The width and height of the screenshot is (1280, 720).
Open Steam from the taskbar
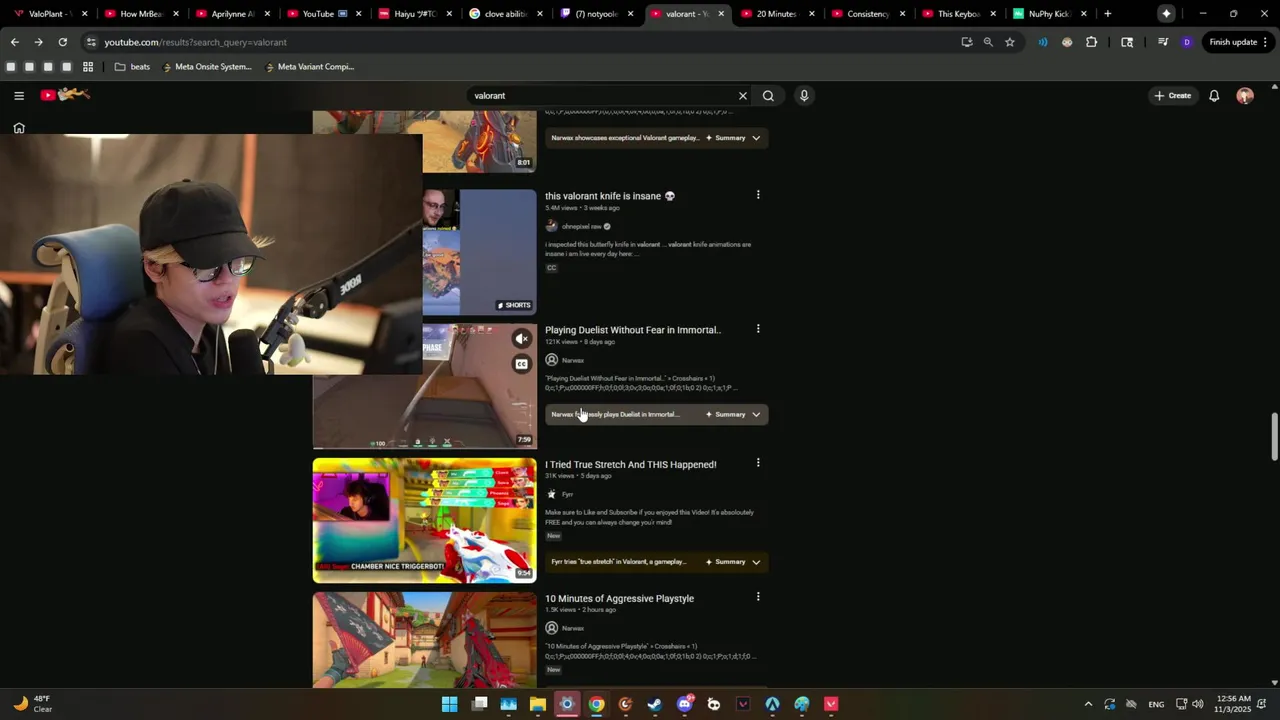pyautogui.click(x=655, y=704)
